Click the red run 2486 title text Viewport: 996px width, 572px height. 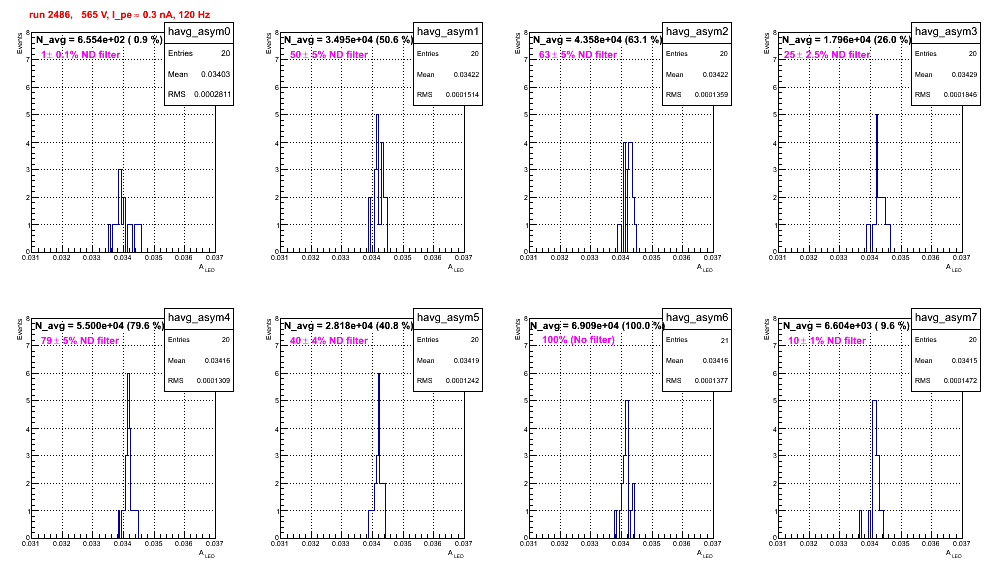[119, 15]
